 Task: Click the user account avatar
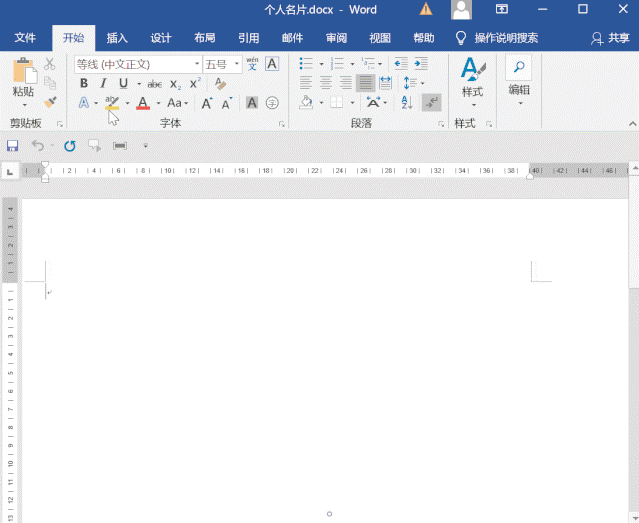pyautogui.click(x=461, y=9)
